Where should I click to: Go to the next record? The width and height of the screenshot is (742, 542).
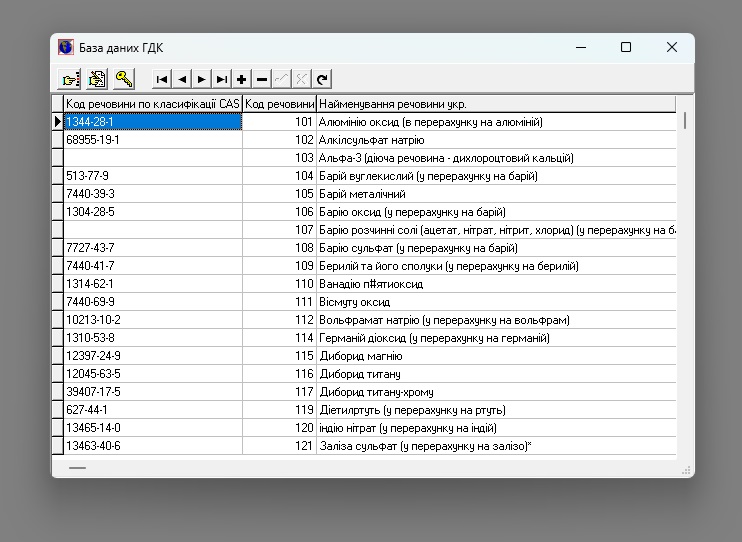point(202,79)
